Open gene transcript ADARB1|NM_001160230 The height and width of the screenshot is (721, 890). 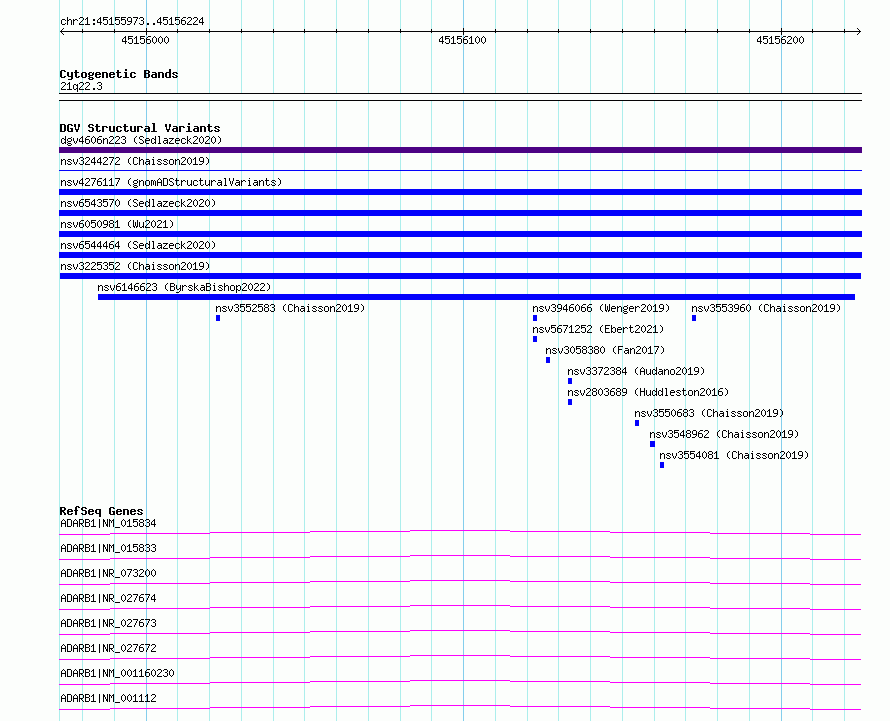tap(117, 673)
